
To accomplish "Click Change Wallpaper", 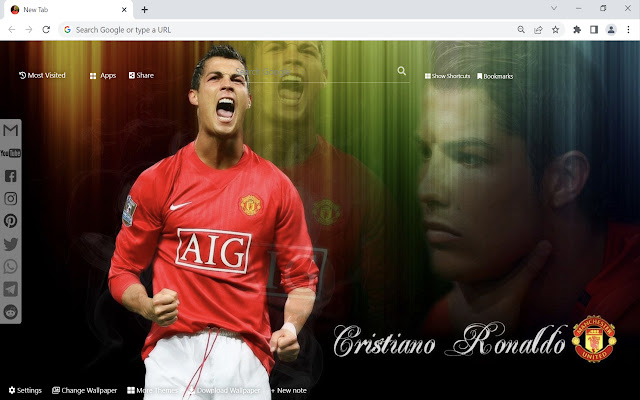I will point(84,391).
